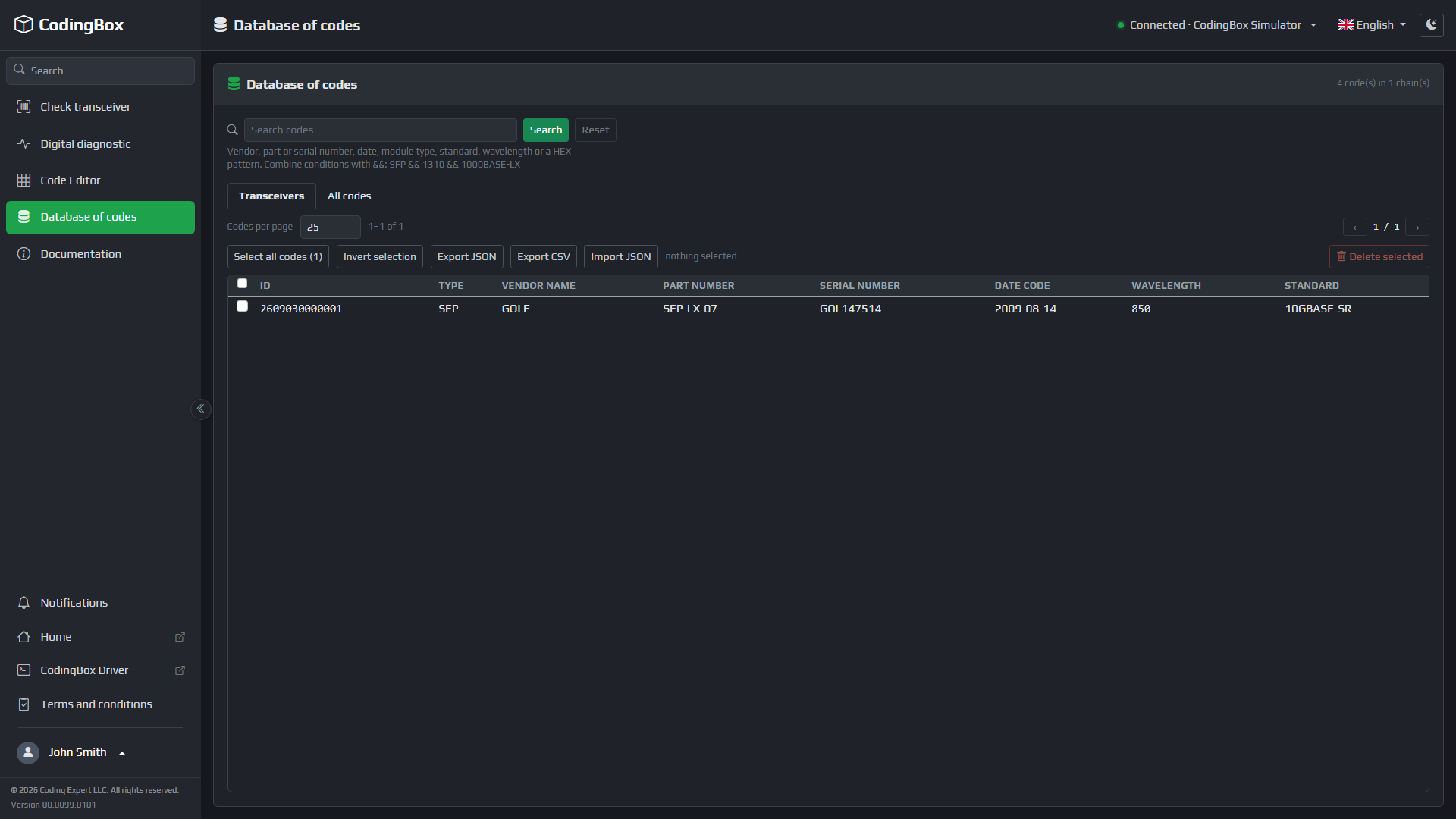The height and width of the screenshot is (819, 1456).
Task: Click the Check transceiver barcode icon
Action: (x=24, y=107)
